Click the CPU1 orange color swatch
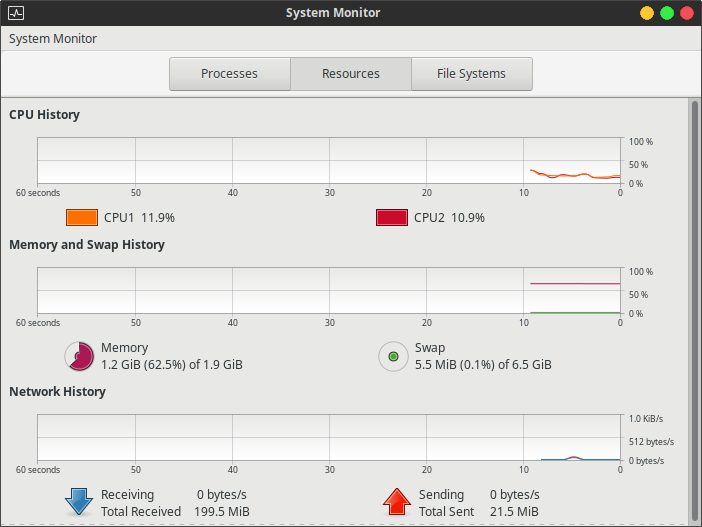The width and height of the screenshot is (702, 527). click(x=82, y=218)
